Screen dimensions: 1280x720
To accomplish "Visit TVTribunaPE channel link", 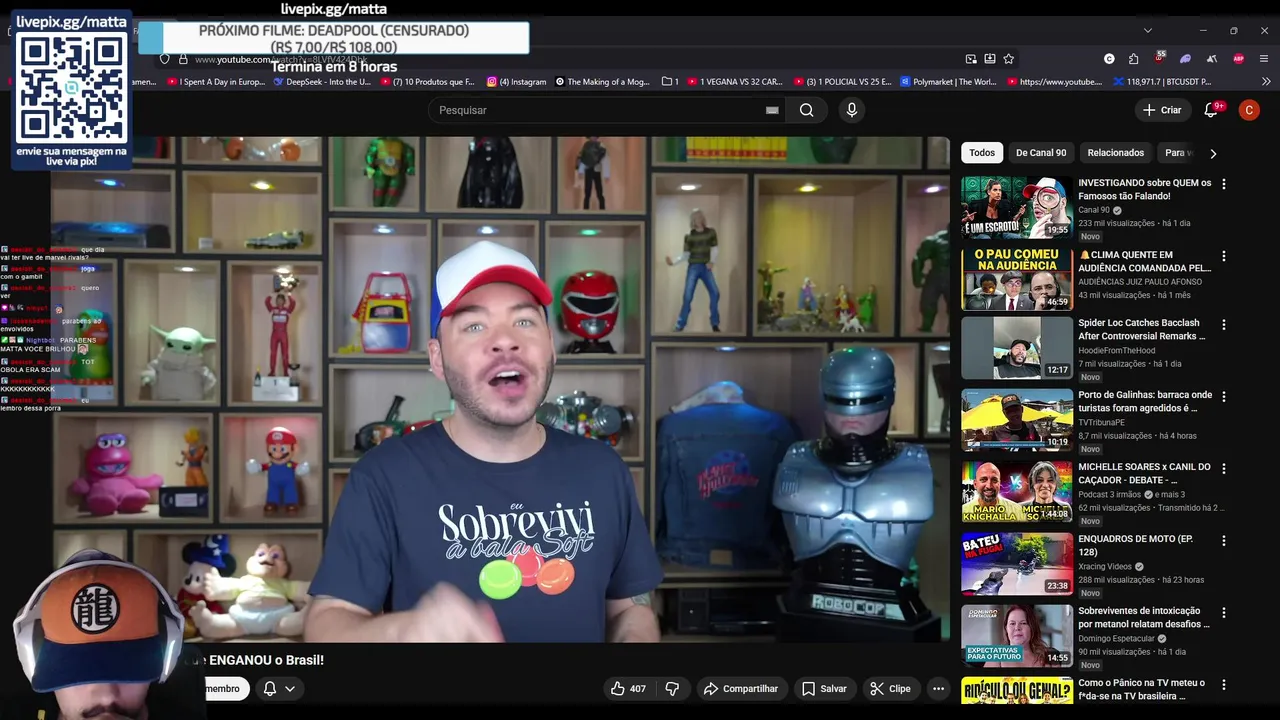I will [x=1101, y=422].
